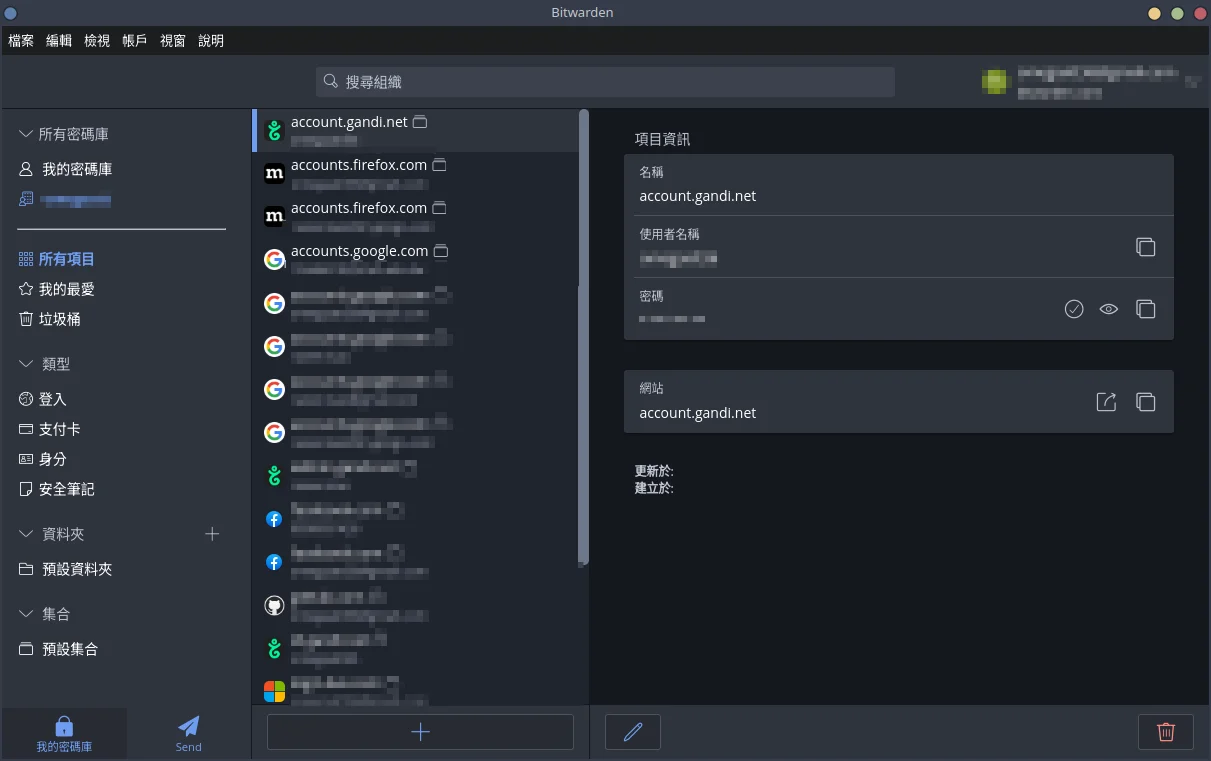1211x761 pixels.
Task: Click the second Facebook icon list entry
Action: 416,562
